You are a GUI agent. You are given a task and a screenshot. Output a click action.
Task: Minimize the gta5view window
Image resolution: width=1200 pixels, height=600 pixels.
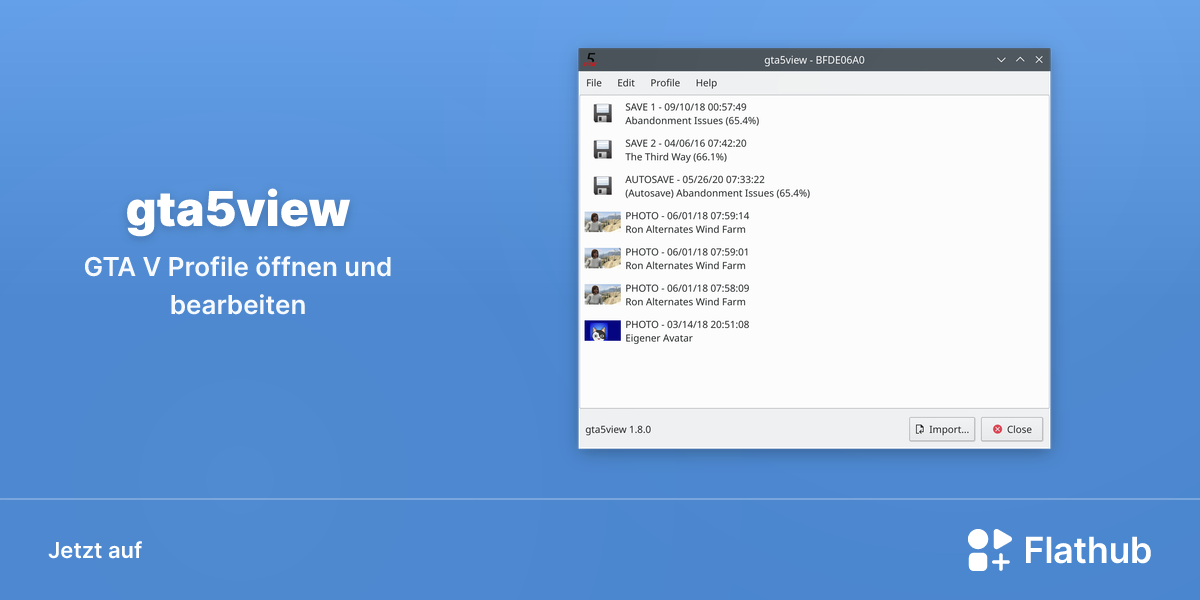coord(1001,60)
